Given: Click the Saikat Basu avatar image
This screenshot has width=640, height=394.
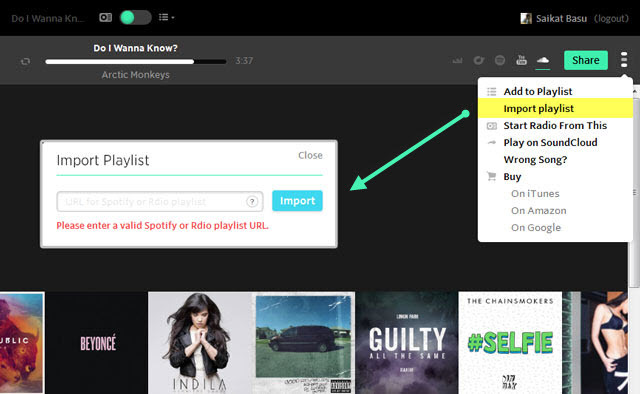Looking at the screenshot, I should click(x=526, y=18).
